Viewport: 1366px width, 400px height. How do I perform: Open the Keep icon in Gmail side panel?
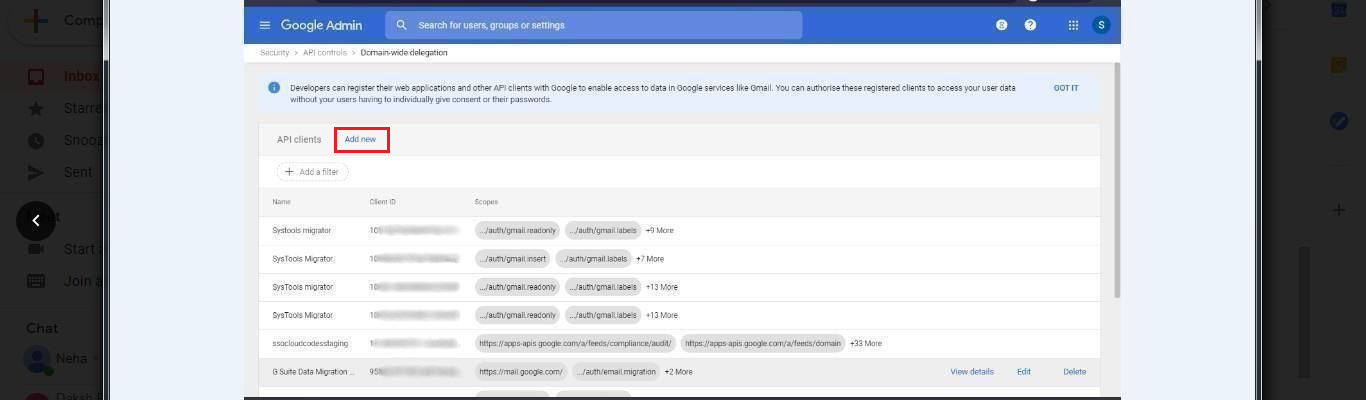pyautogui.click(x=1339, y=65)
